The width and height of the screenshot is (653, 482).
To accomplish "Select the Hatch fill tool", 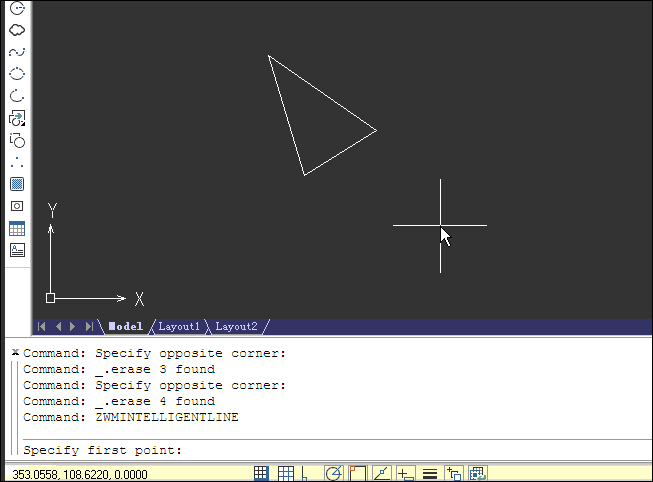I will click(17, 184).
